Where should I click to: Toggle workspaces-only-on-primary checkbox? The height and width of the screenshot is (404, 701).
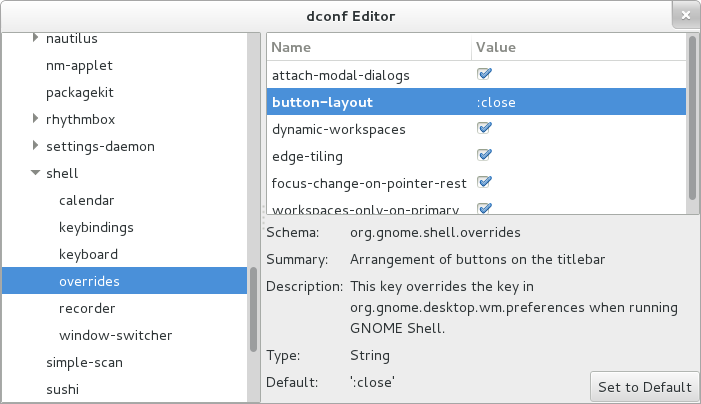tap(484, 208)
